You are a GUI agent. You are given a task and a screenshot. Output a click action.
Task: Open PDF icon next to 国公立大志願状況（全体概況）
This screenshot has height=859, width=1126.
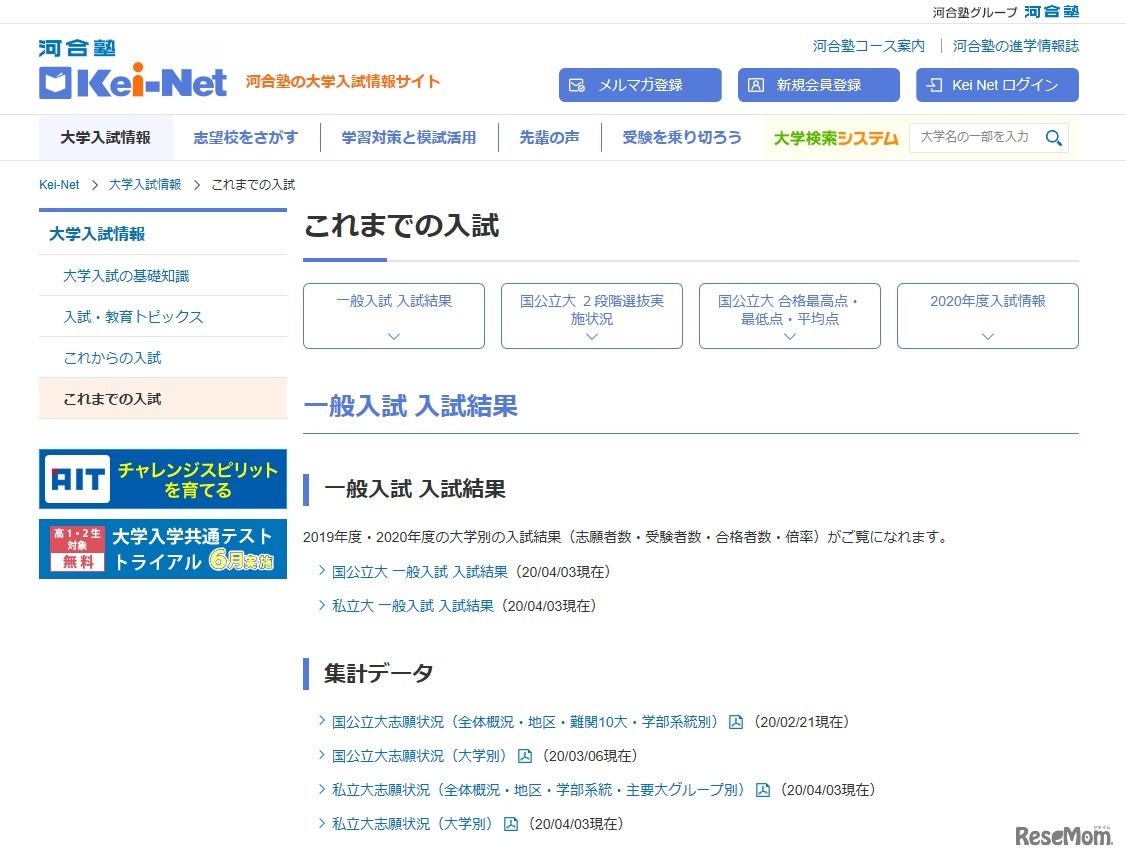tap(737, 721)
